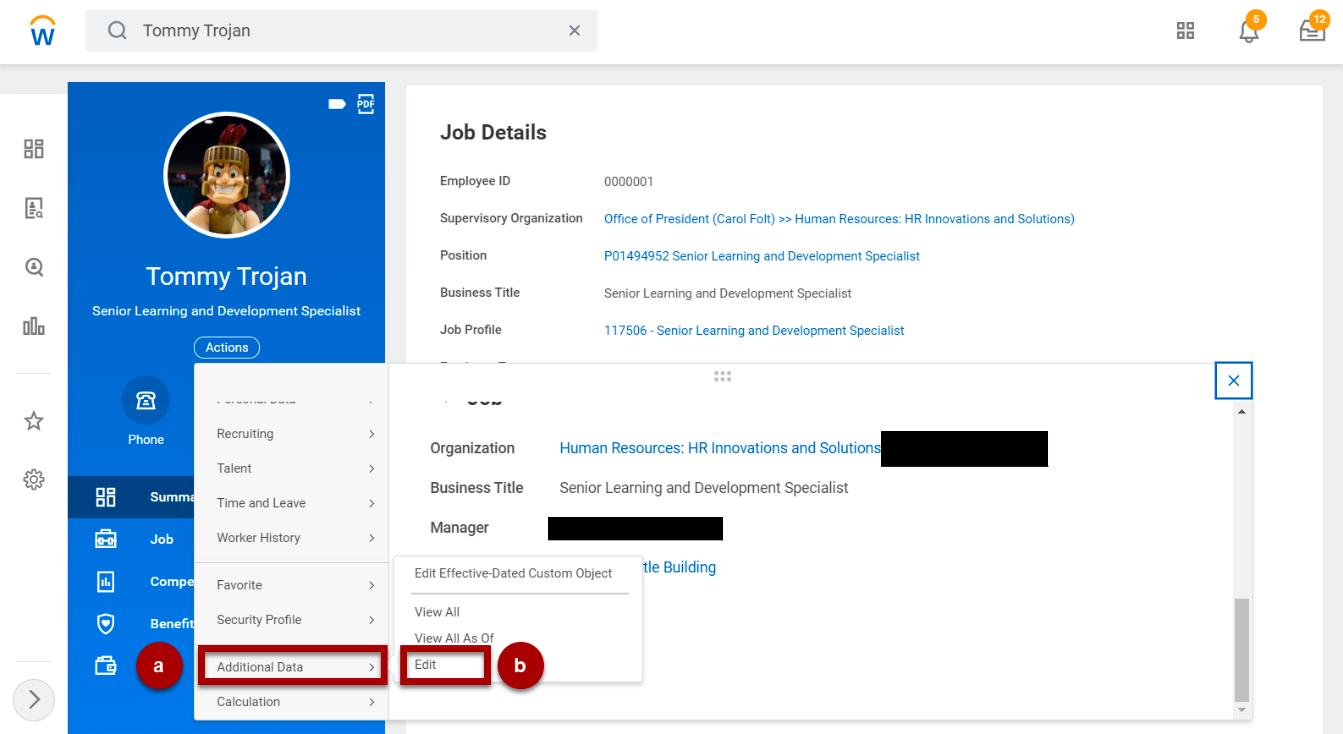Open the directory search icon in left rail
Image resolution: width=1343 pixels, height=734 pixels.
(34, 208)
